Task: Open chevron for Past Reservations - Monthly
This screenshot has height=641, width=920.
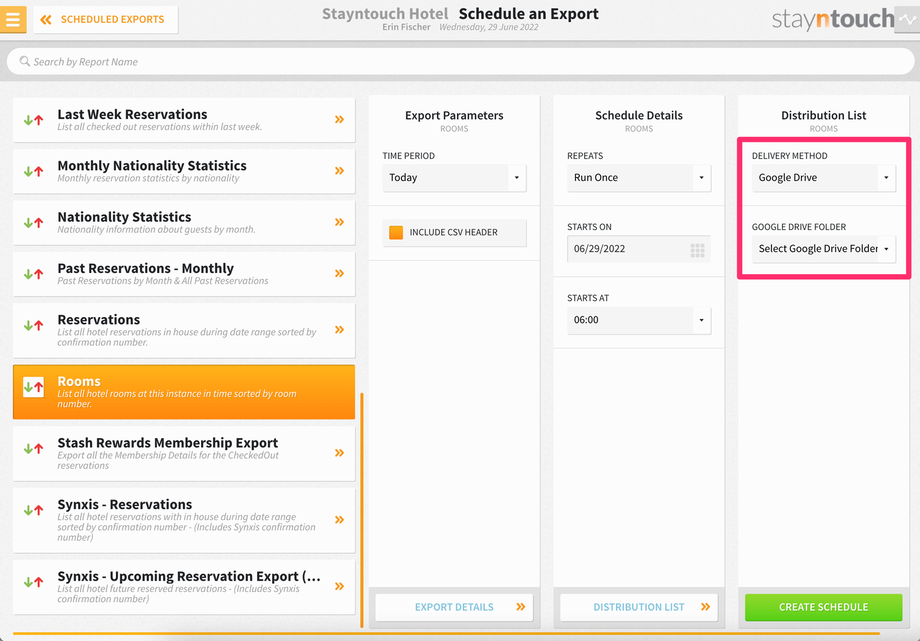Action: (x=339, y=273)
